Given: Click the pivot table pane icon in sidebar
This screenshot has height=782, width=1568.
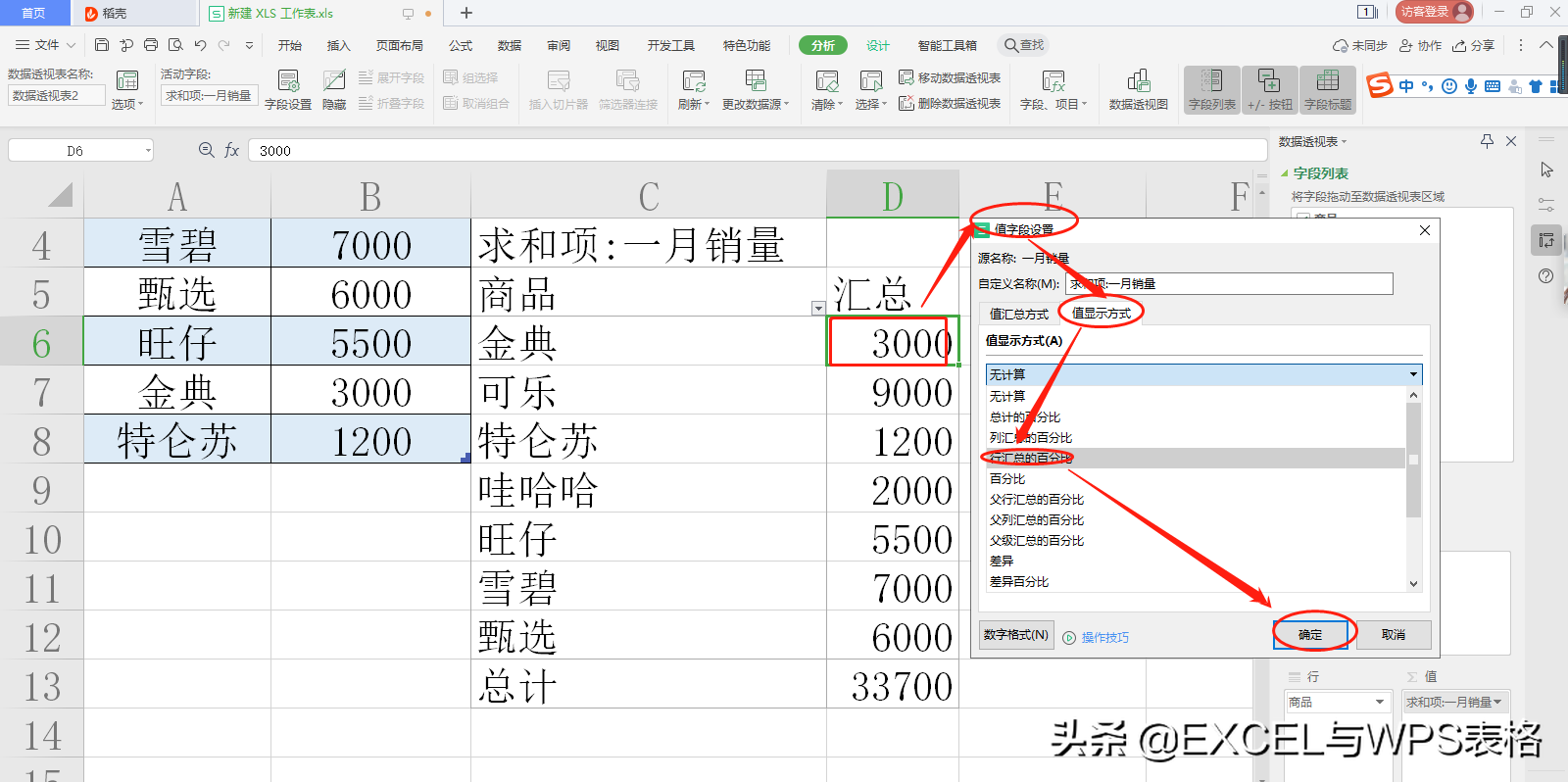Looking at the screenshot, I should click(1546, 240).
